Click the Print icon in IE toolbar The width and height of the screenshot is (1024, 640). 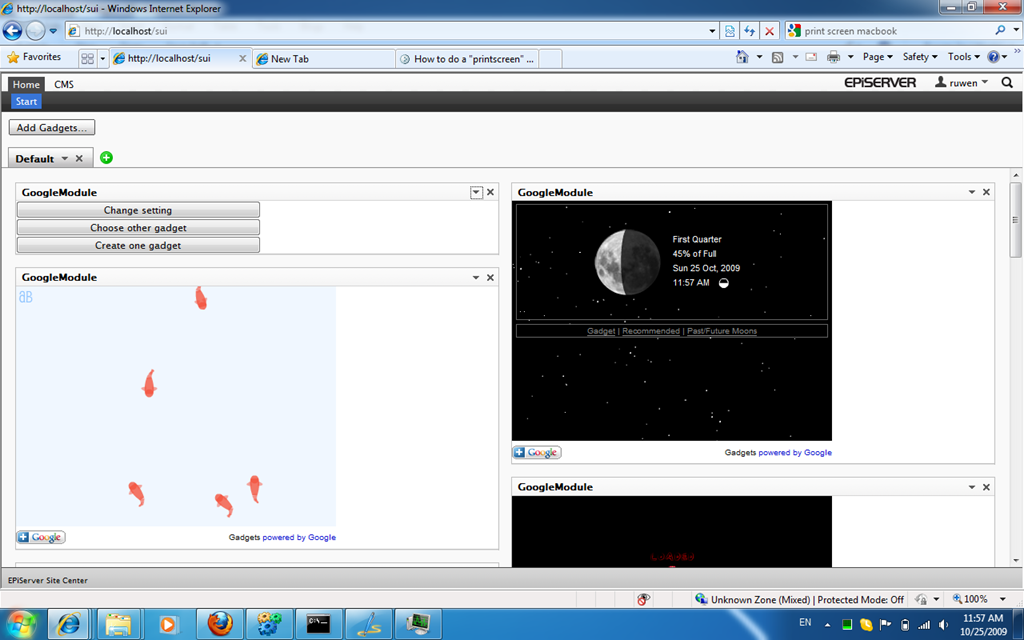(x=833, y=58)
